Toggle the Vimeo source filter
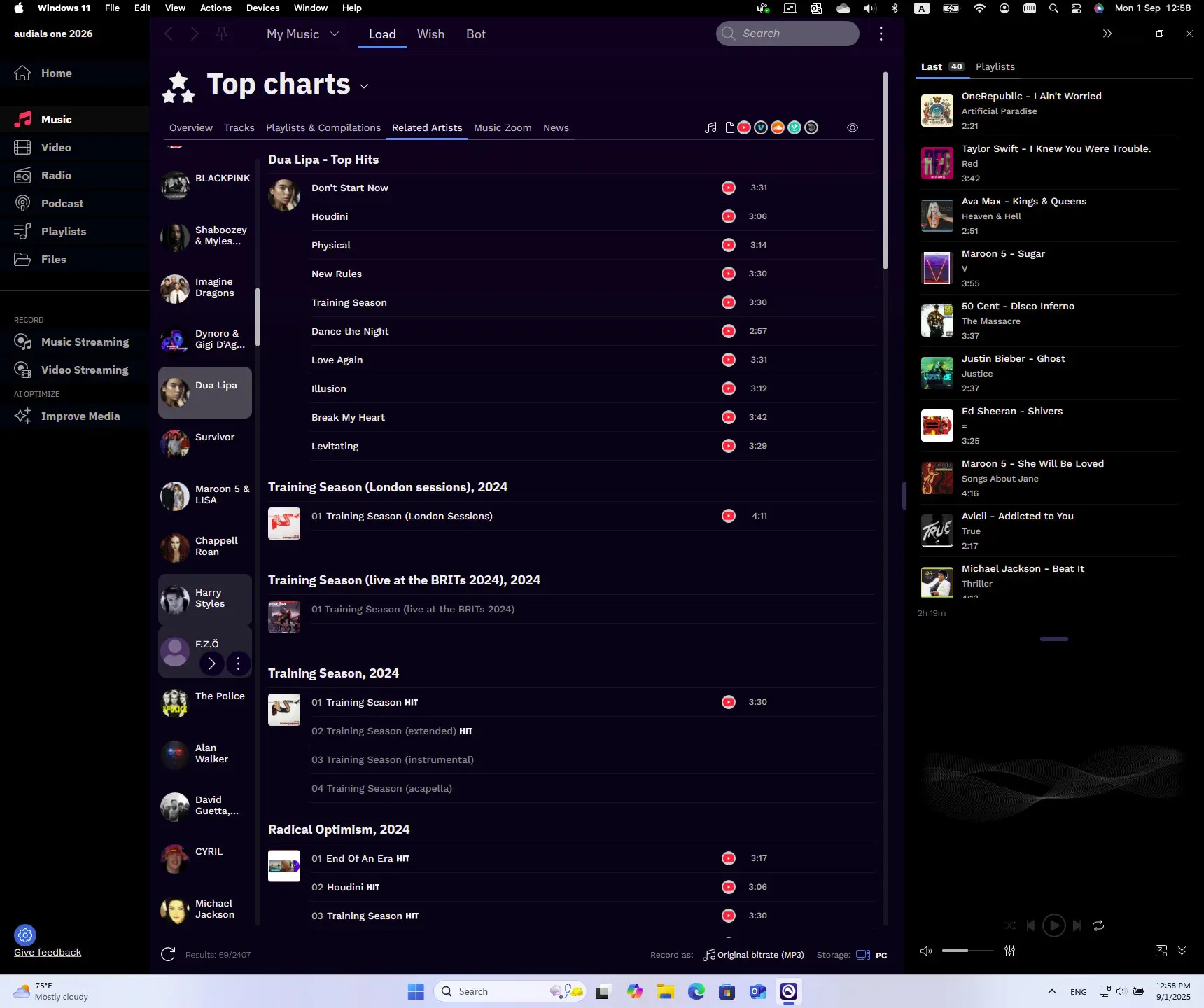Screen dimensions: 1204x1008 [761, 127]
